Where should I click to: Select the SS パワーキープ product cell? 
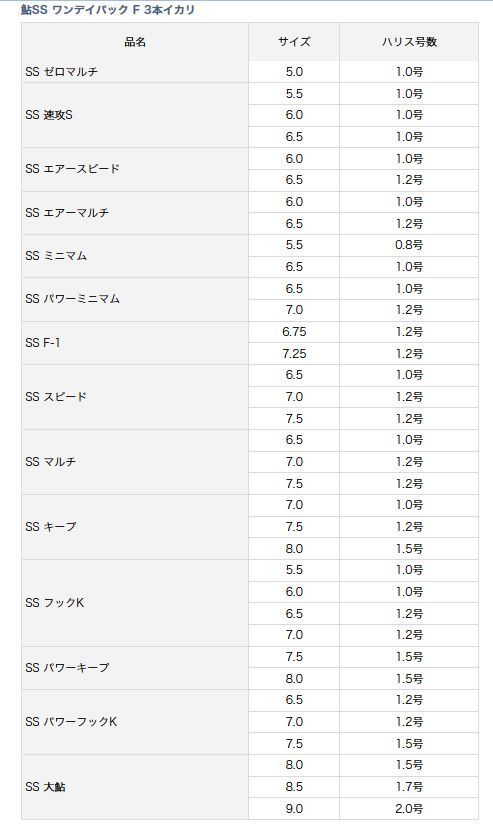(x=135, y=668)
